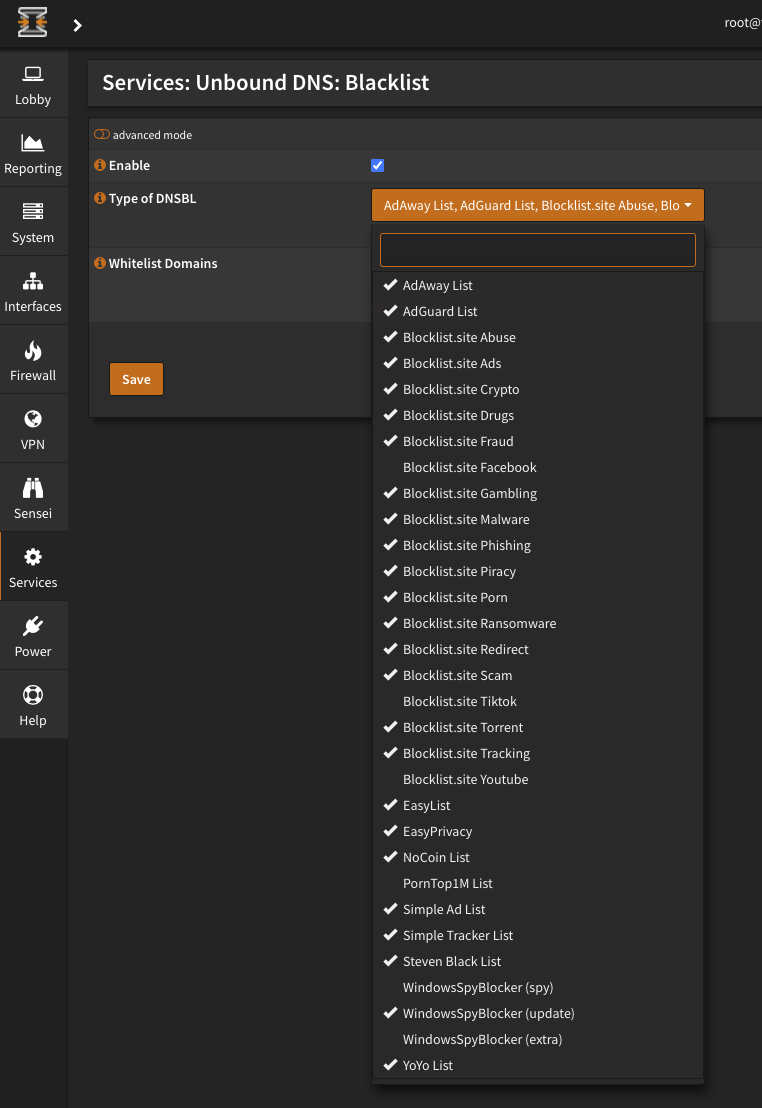Open the Reporting chart icon
This screenshot has width=762, height=1108.
click(33, 143)
